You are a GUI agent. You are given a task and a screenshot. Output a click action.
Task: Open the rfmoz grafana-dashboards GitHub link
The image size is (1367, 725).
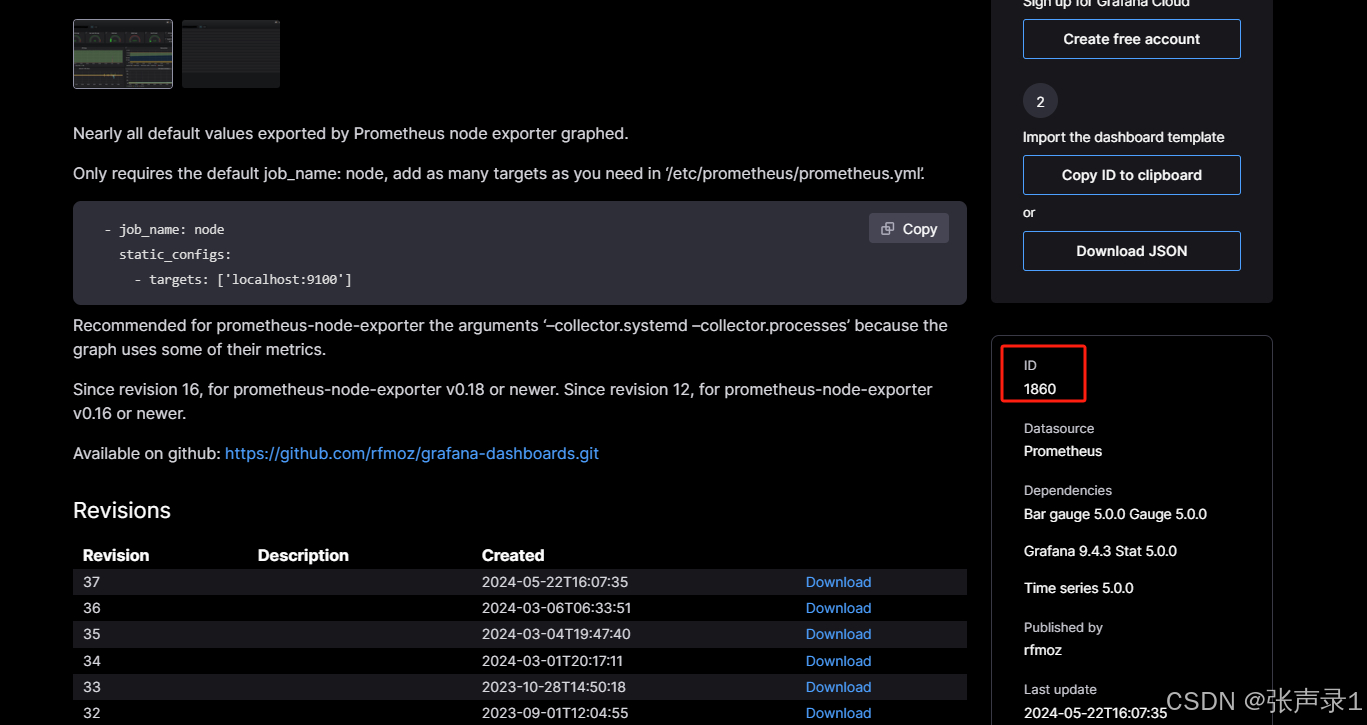[412, 453]
